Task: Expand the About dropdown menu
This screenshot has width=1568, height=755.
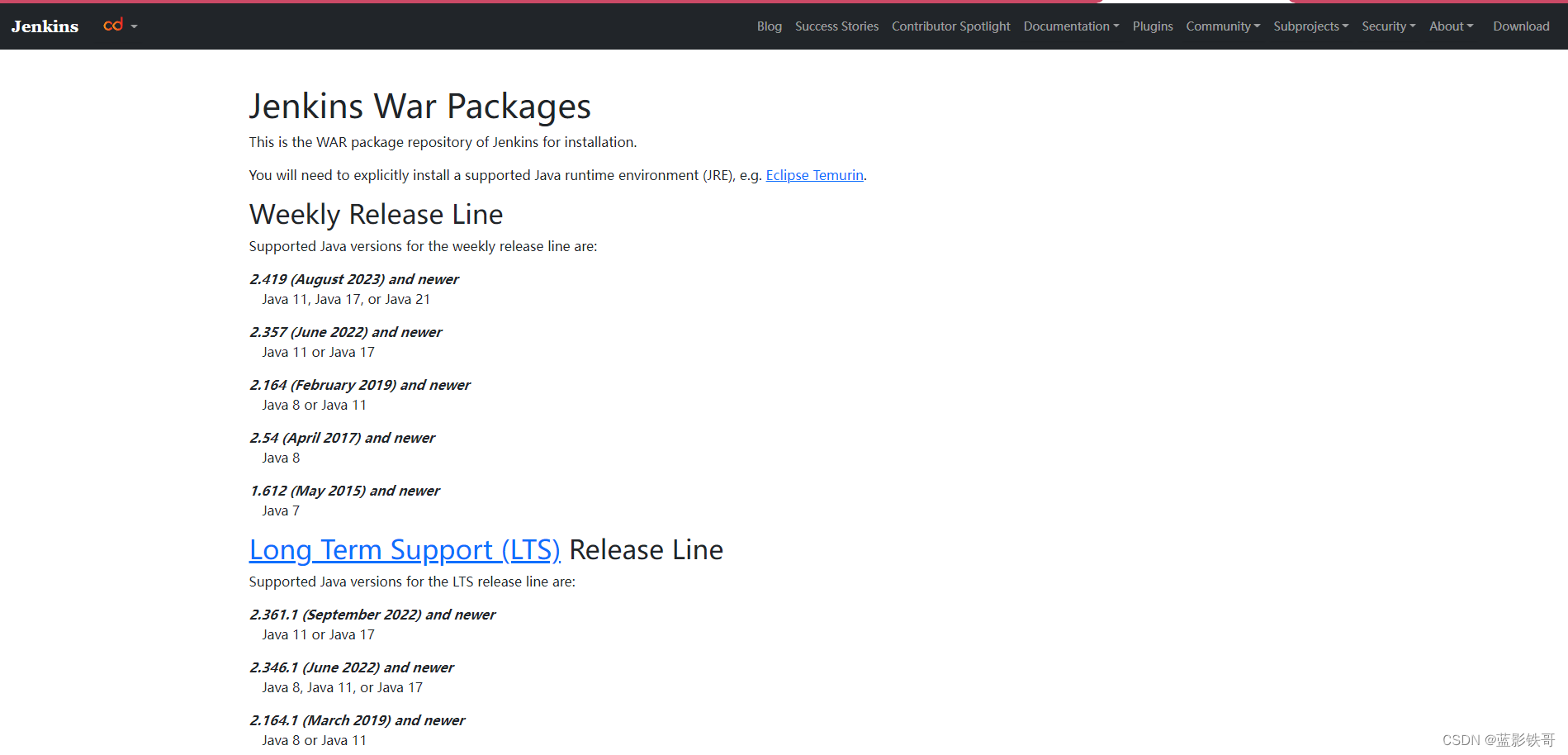Action: [x=1451, y=26]
